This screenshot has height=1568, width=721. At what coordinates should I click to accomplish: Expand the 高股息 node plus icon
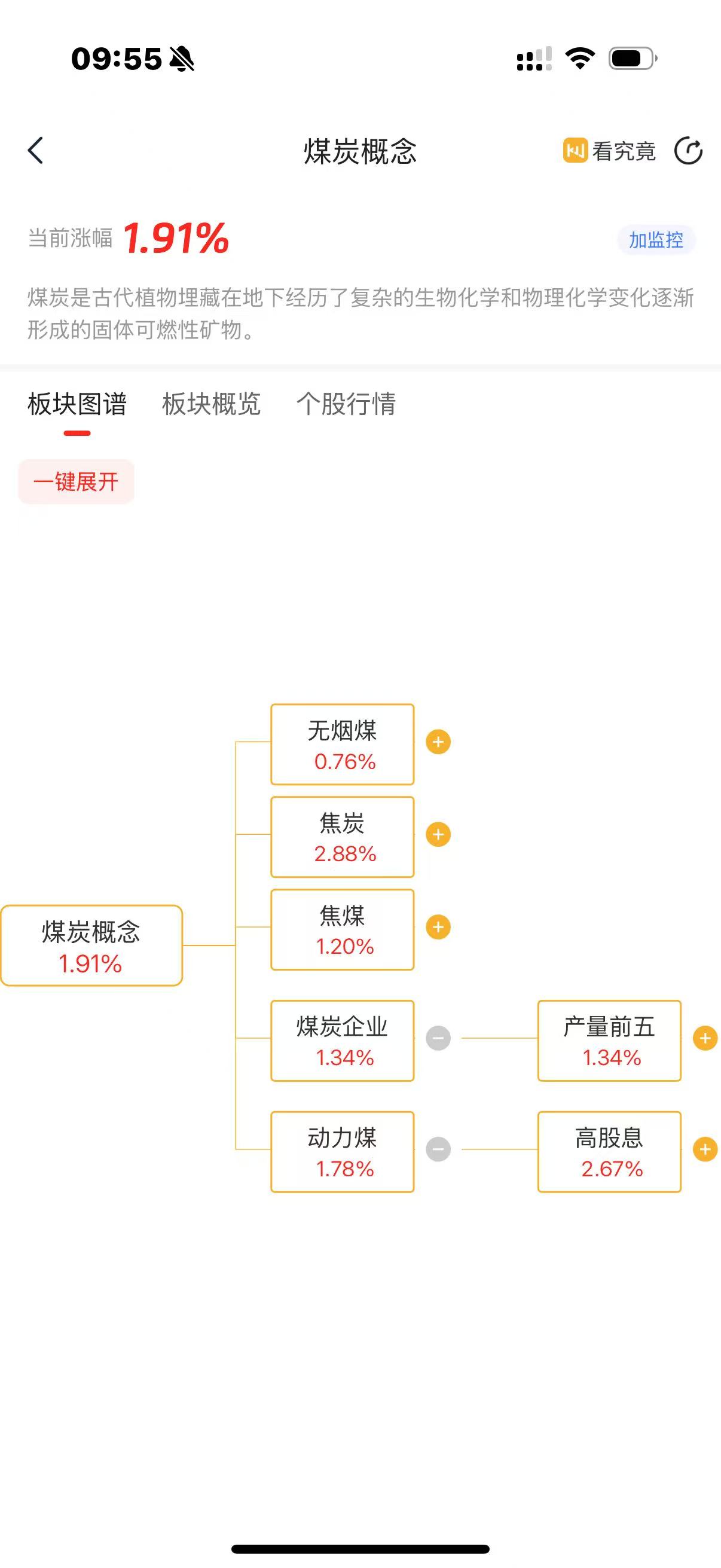[x=705, y=1149]
